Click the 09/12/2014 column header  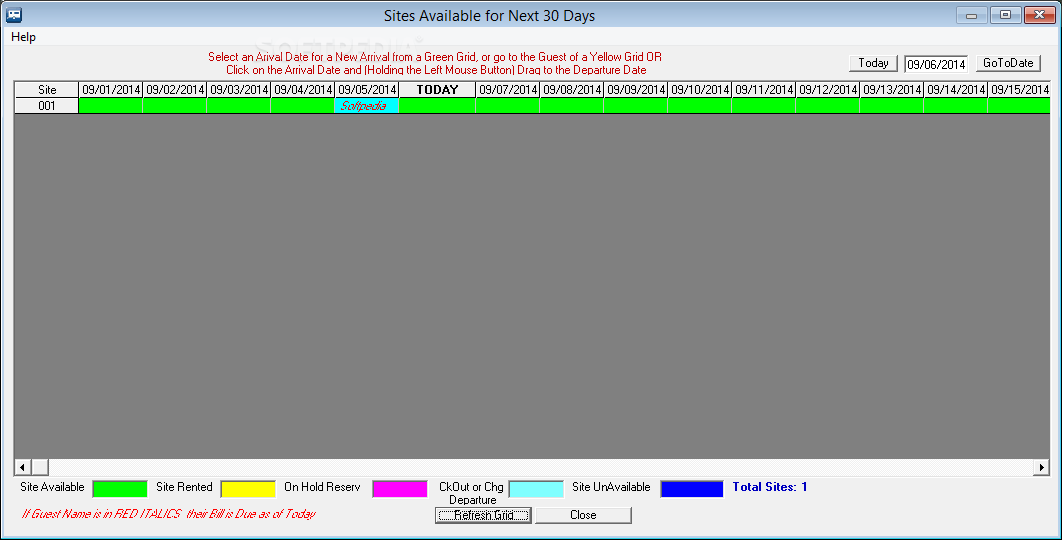tap(828, 89)
